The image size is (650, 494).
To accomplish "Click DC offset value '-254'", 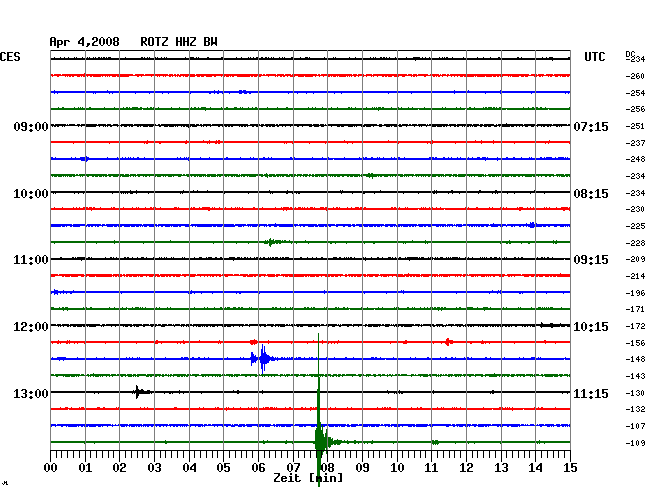I will (635, 93).
